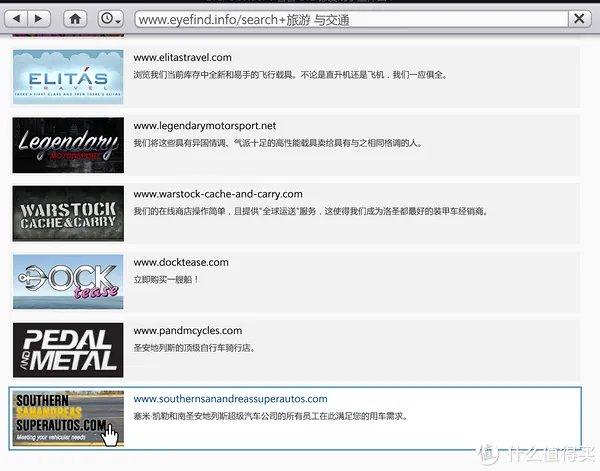Open the Dock Tease logo thumbnail
The width and height of the screenshot is (600, 471).
pyautogui.click(x=68, y=282)
